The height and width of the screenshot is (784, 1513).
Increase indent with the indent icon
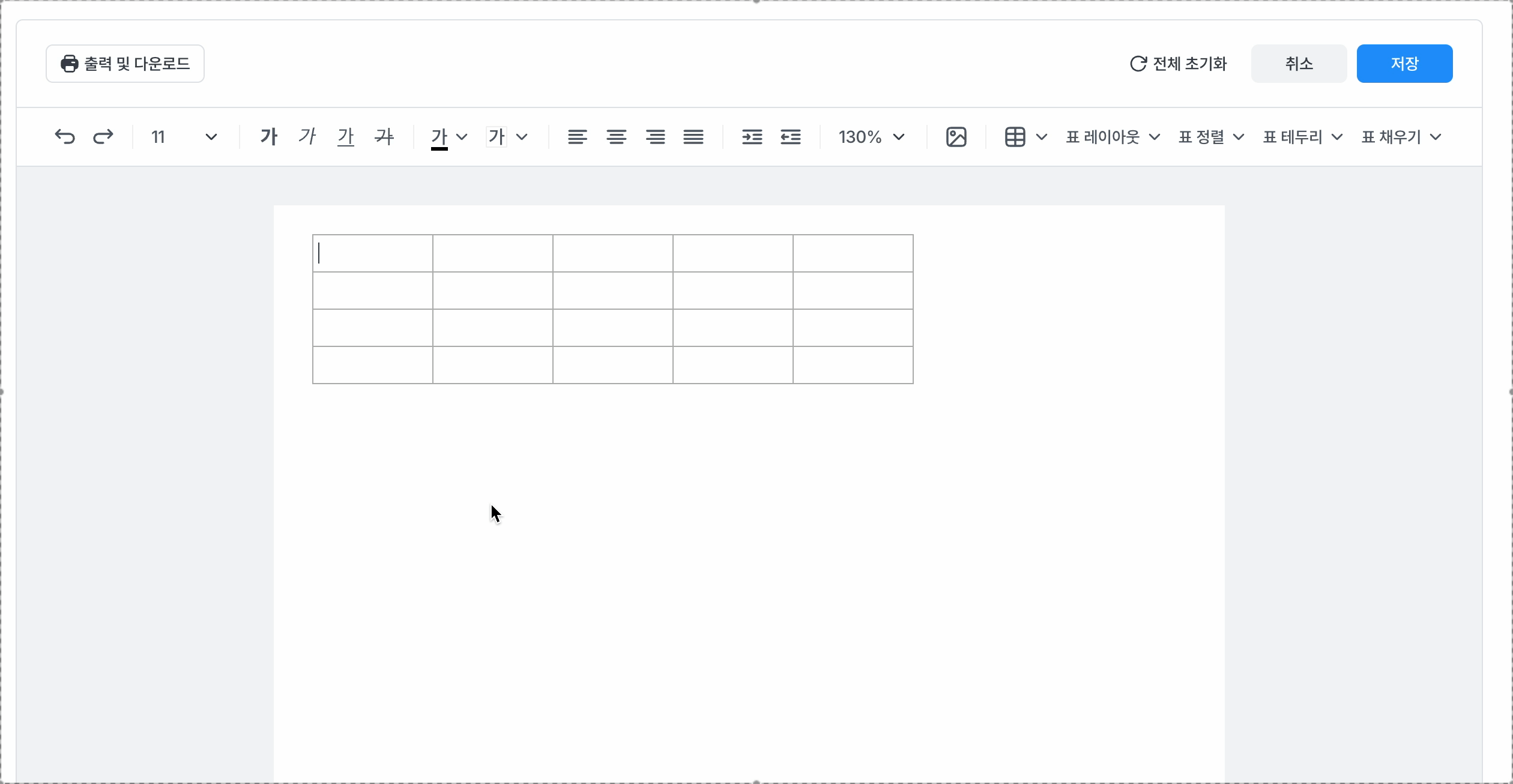click(x=752, y=137)
